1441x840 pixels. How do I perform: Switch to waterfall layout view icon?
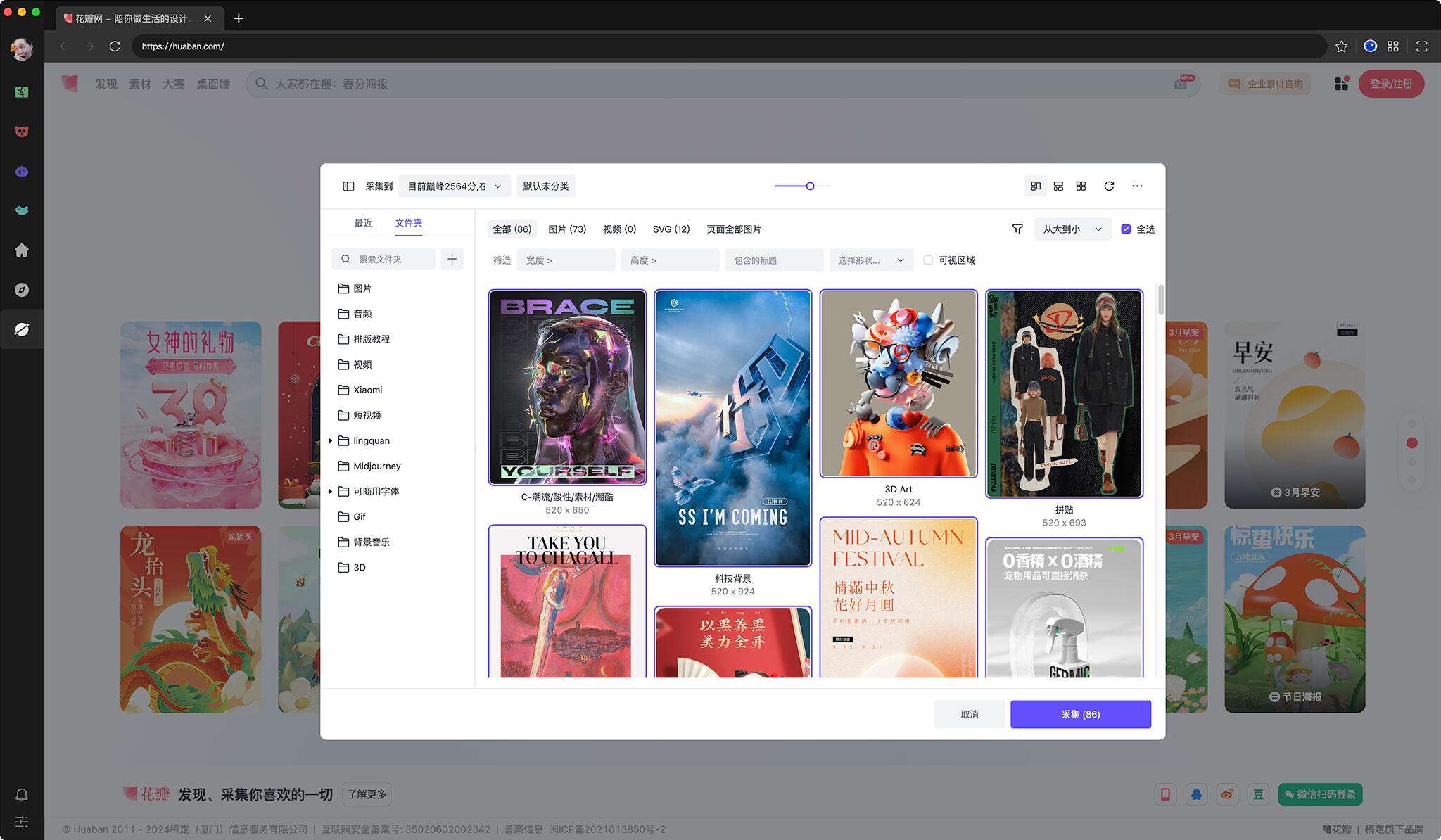(x=1036, y=186)
